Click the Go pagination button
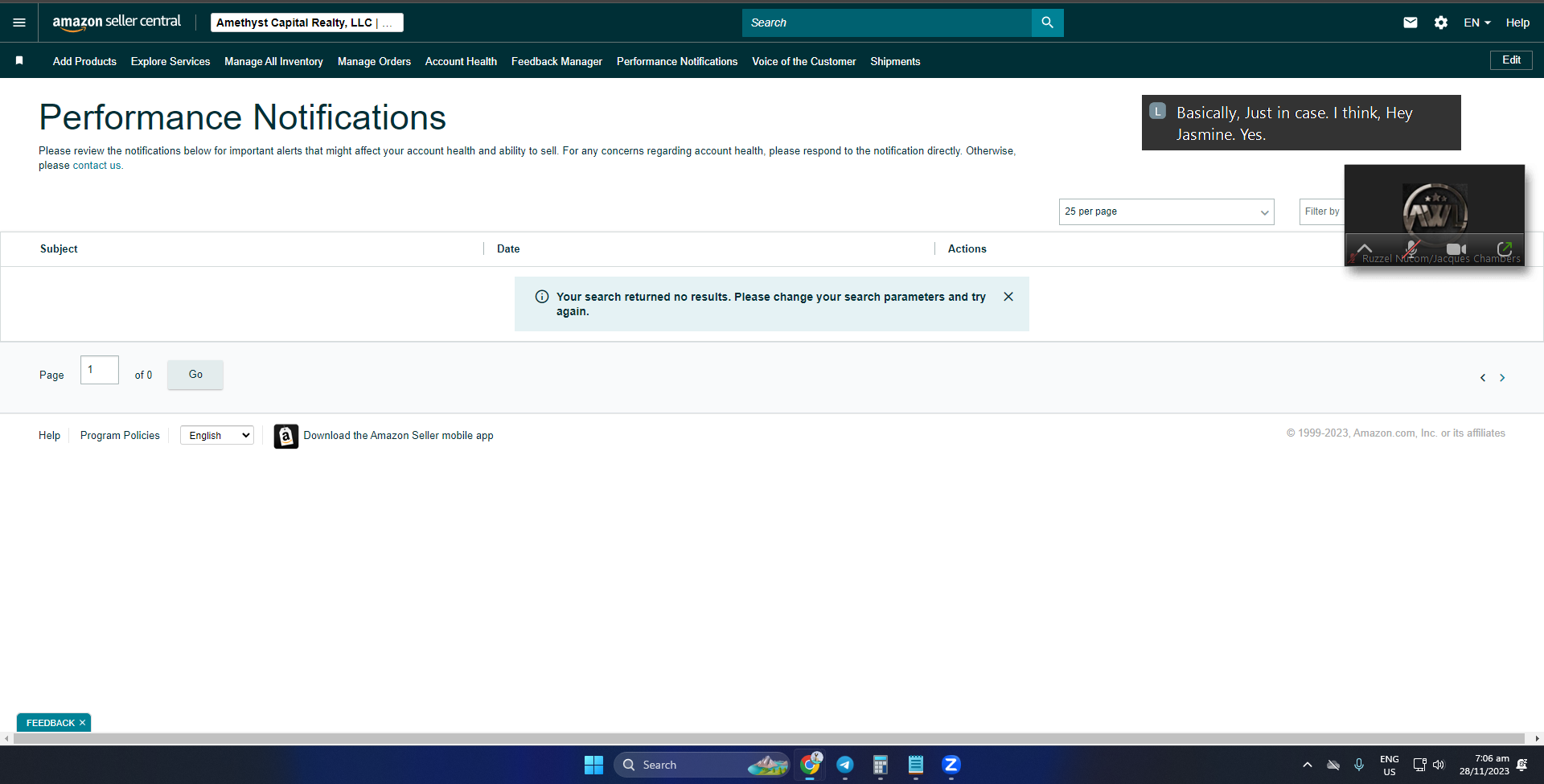The image size is (1544, 784). tap(195, 375)
